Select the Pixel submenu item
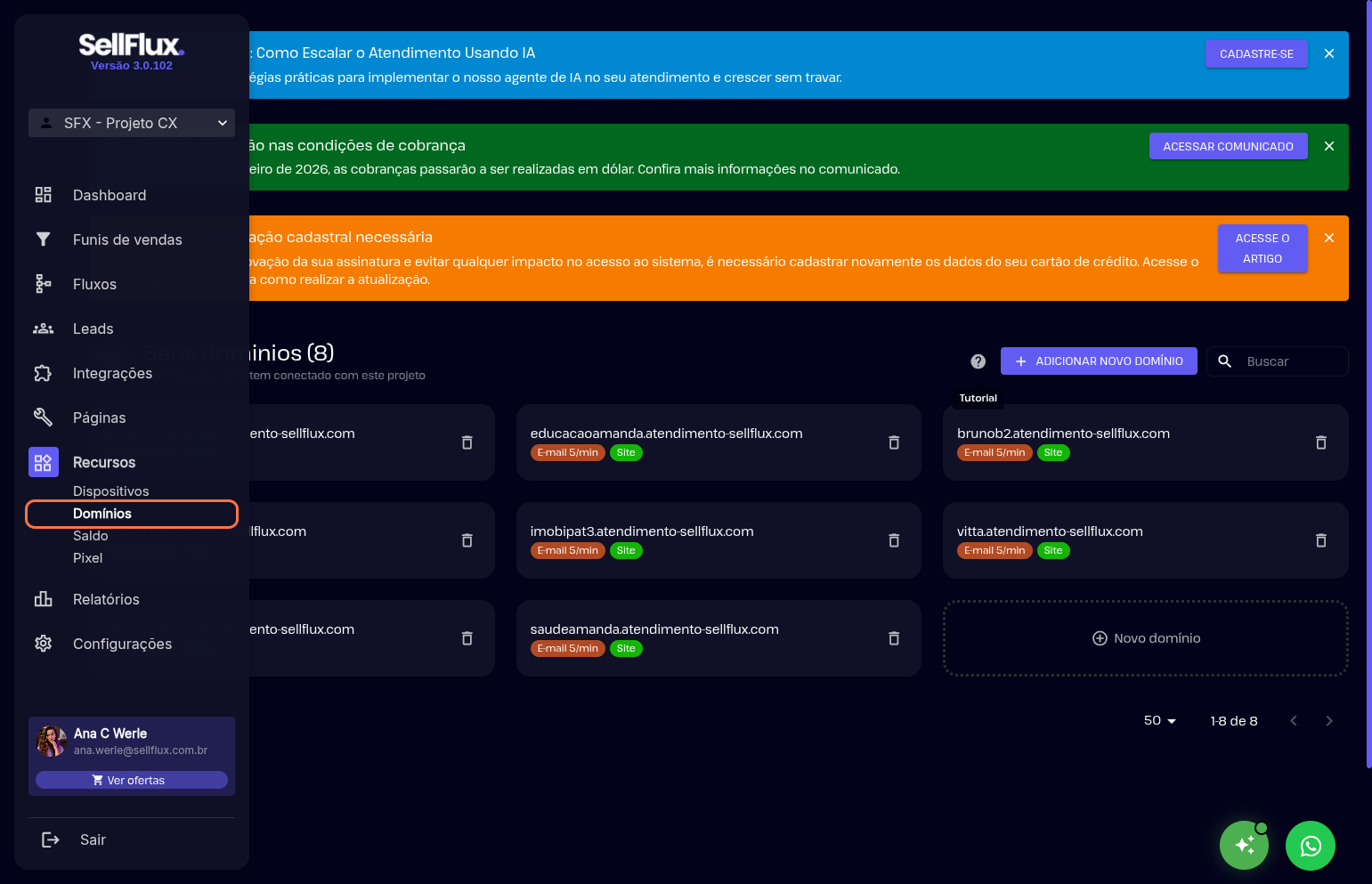Viewport: 1372px width, 884px height. tap(88, 558)
